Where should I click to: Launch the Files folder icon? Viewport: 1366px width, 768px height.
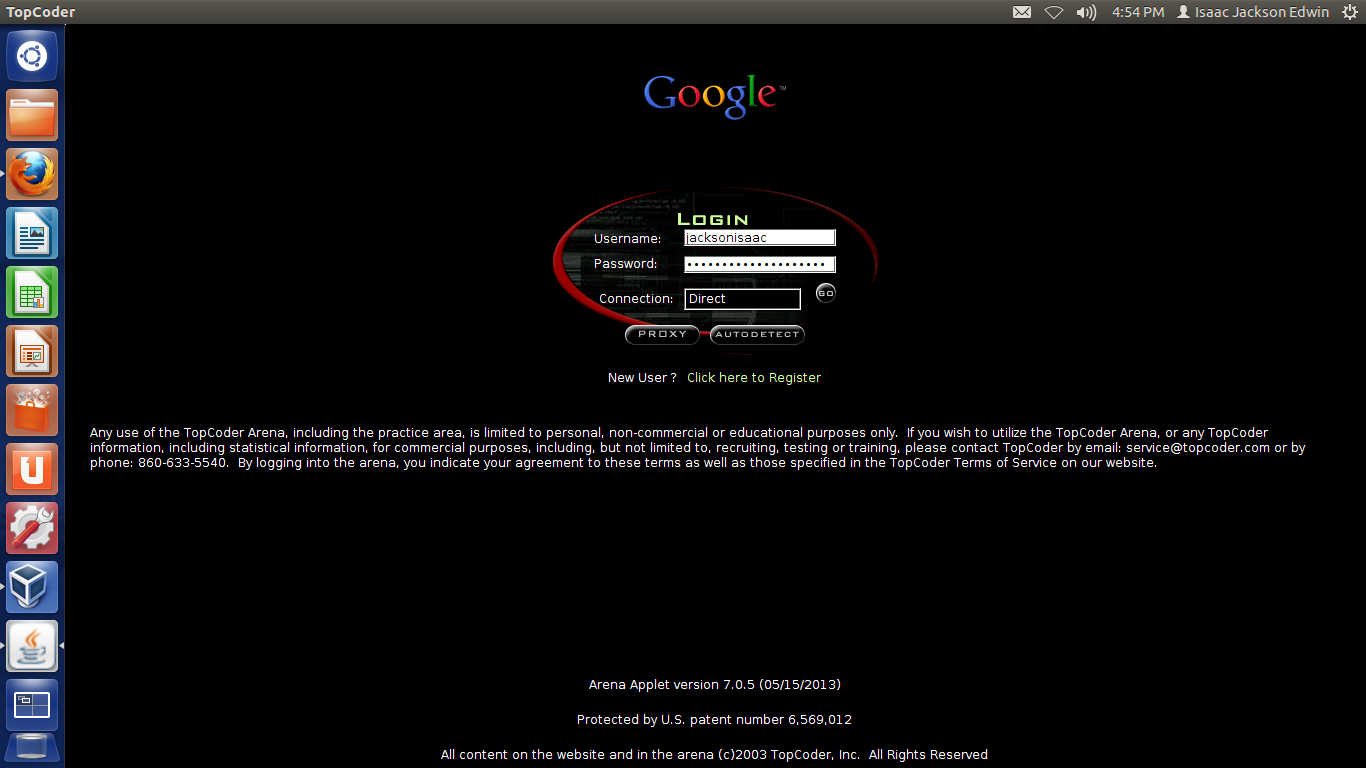[x=32, y=115]
